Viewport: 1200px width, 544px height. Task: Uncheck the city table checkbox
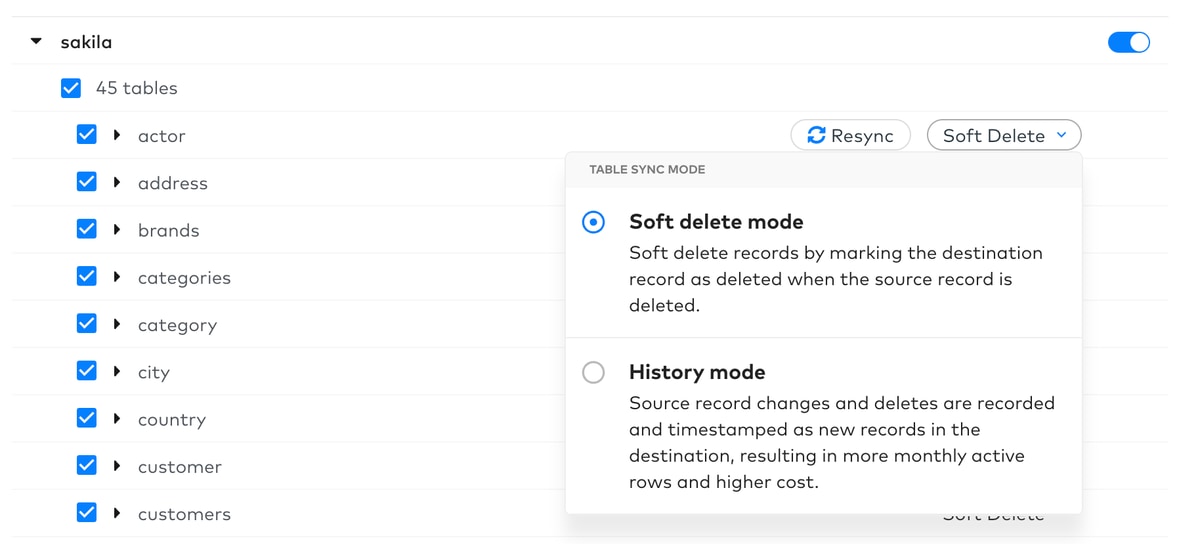[x=87, y=371]
